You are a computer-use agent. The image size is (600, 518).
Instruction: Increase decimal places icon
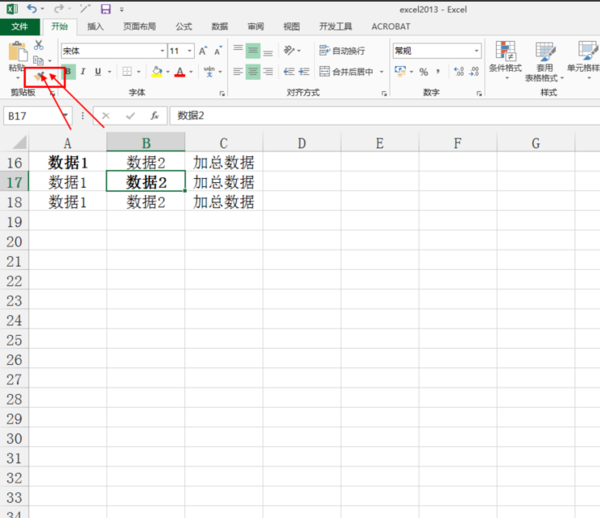pyautogui.click(x=459, y=72)
